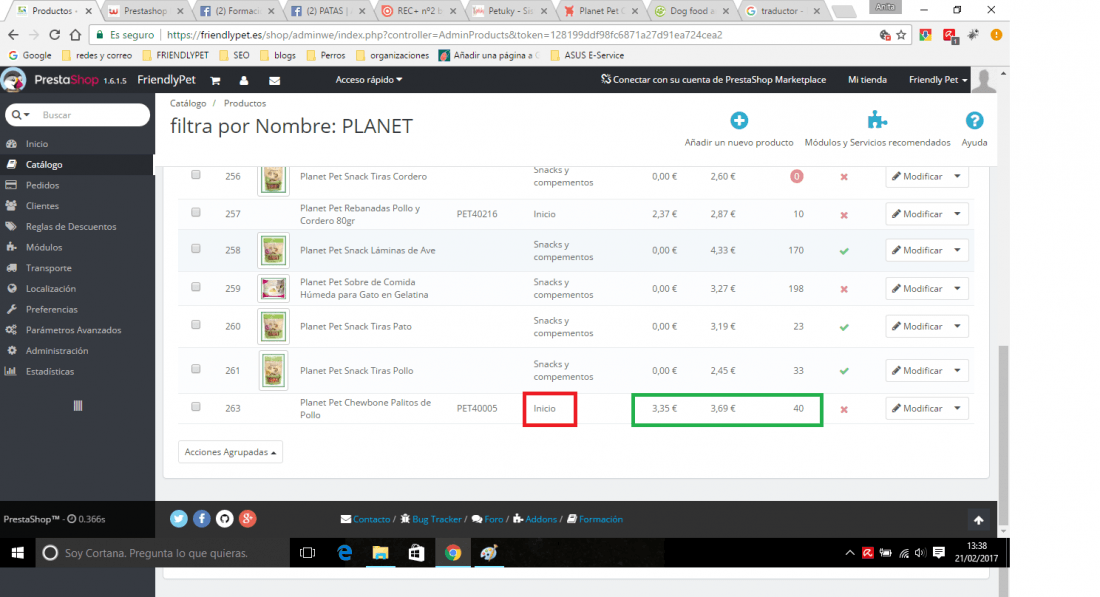This screenshot has width=1100, height=597.
Task: Open Modificar dropdown arrow for product 261
Action: pos(958,370)
